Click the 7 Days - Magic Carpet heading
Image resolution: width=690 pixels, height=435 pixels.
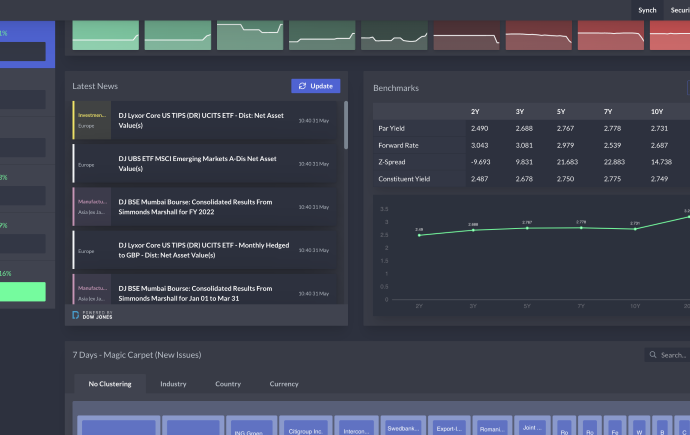(x=137, y=355)
